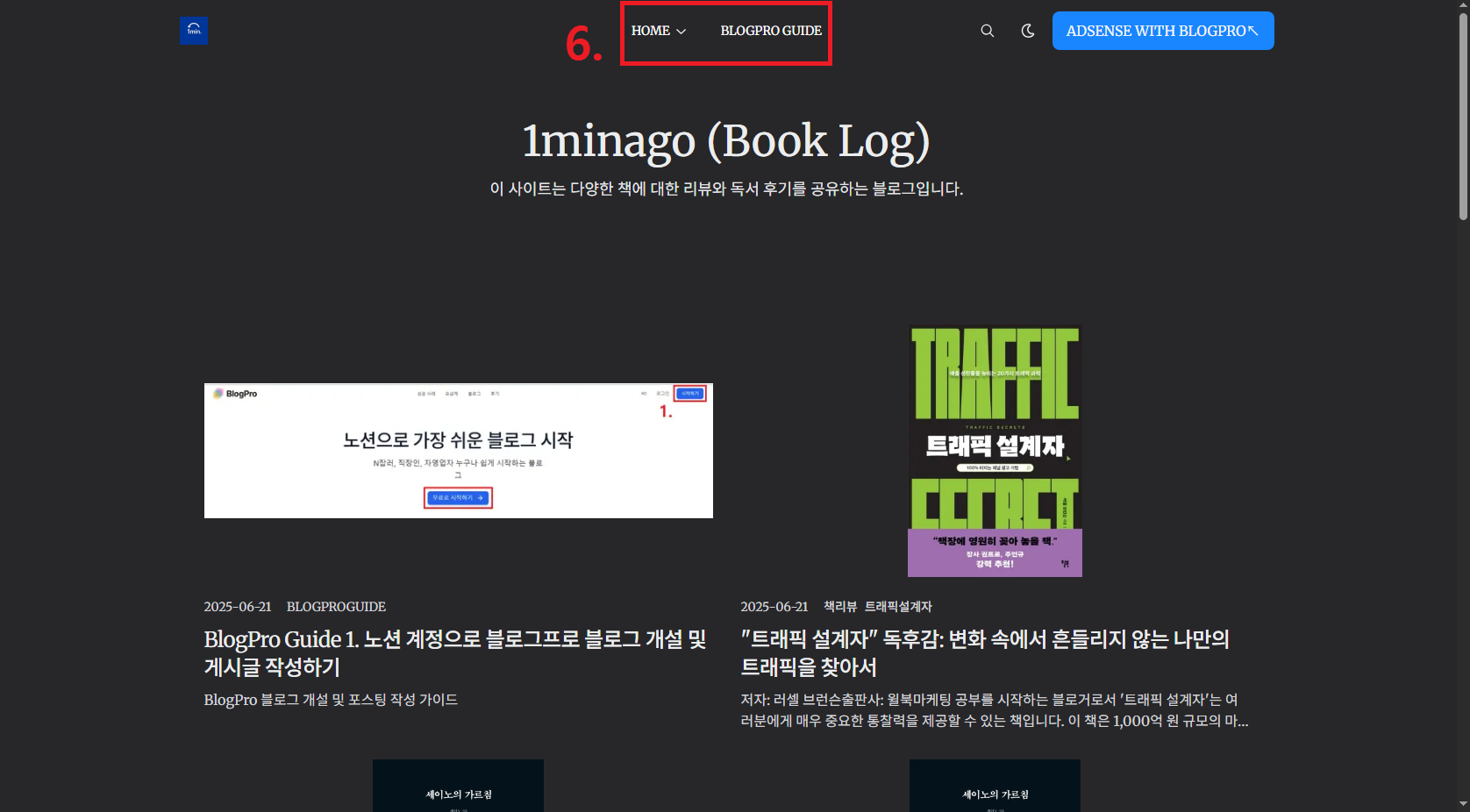
Task: Open the search magnifier icon
Action: (987, 31)
